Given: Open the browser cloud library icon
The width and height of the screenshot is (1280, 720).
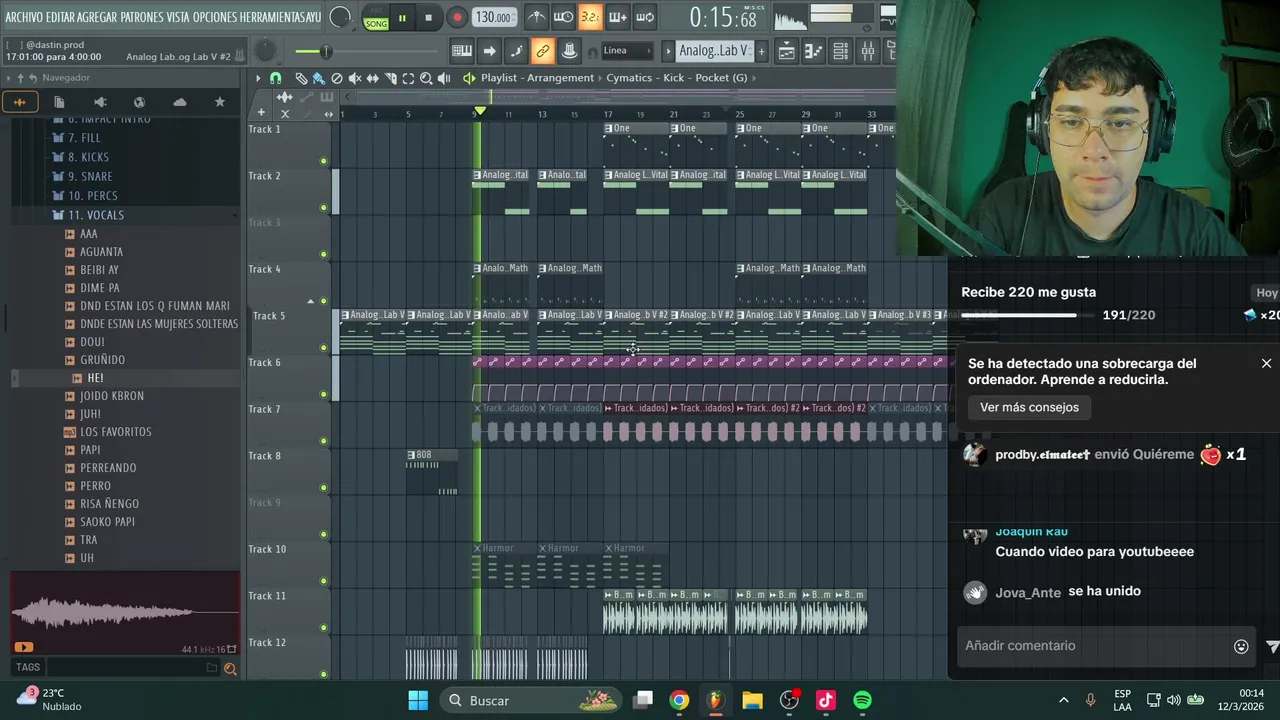Looking at the screenshot, I should pos(179,102).
